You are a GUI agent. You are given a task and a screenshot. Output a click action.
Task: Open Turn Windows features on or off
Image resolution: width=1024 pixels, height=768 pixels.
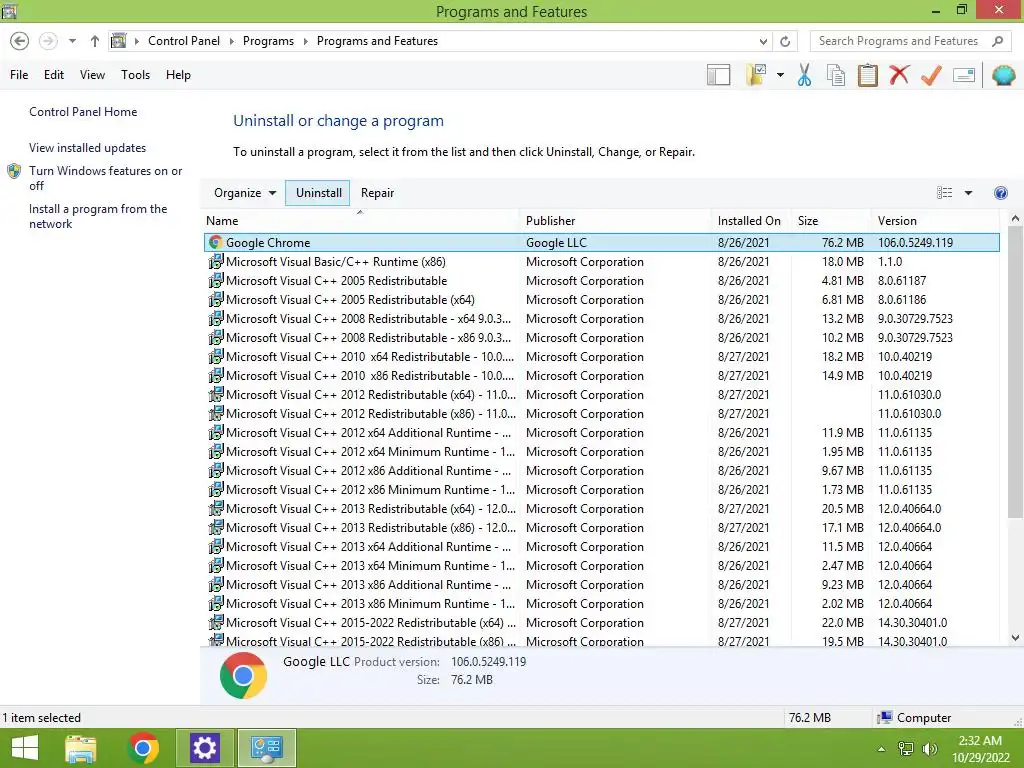coord(105,178)
